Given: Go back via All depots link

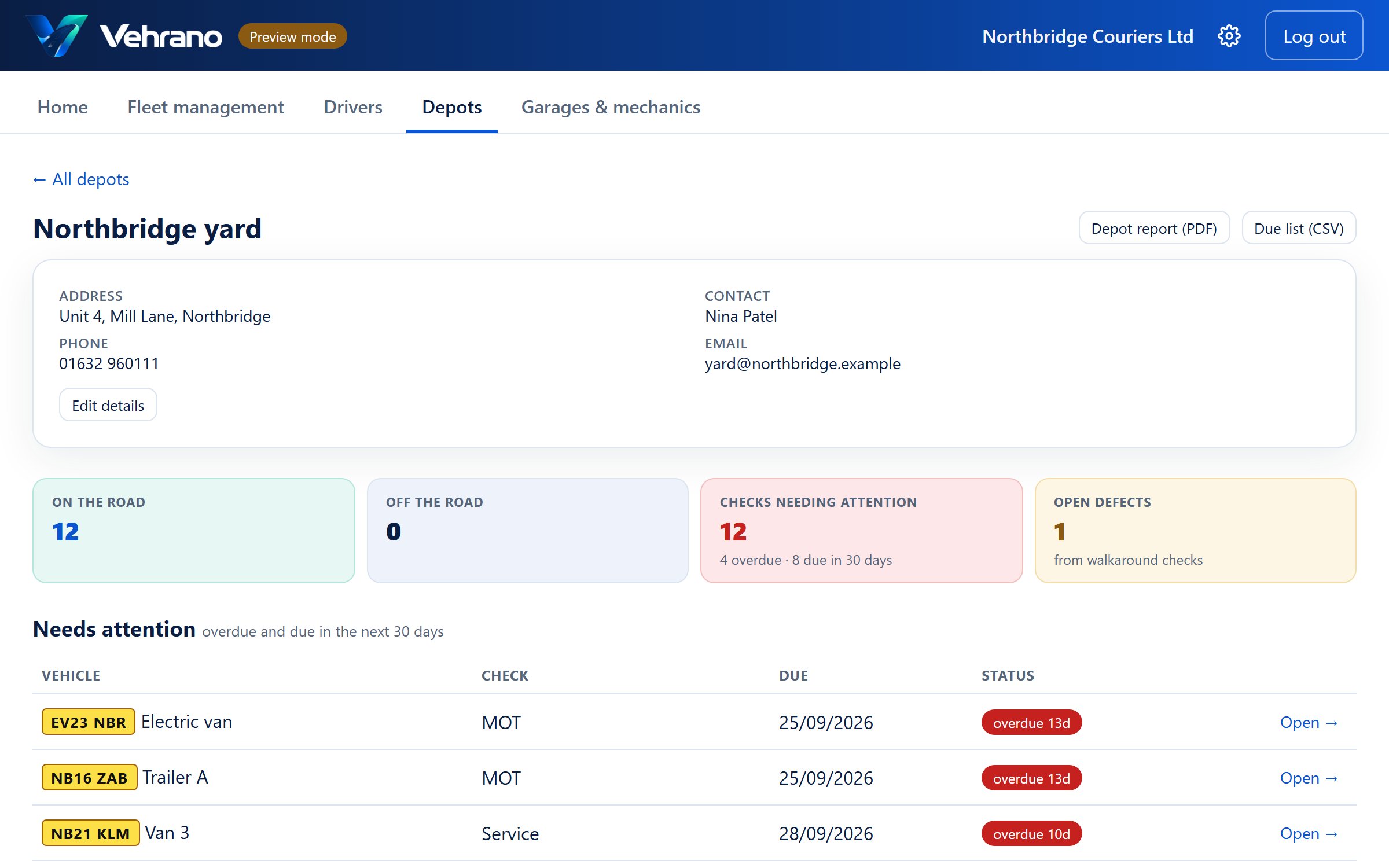Looking at the screenshot, I should [81, 179].
